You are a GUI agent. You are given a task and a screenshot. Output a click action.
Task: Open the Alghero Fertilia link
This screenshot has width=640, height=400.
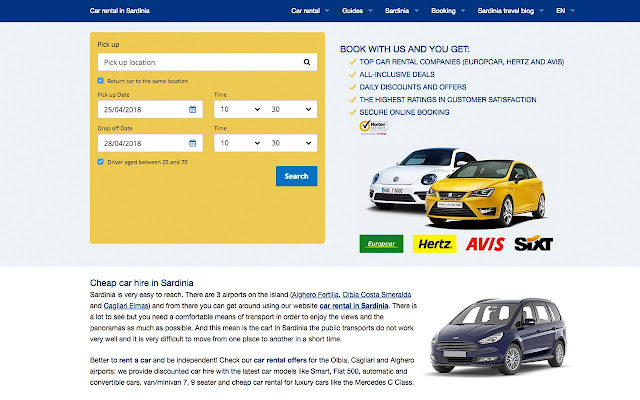(x=315, y=295)
